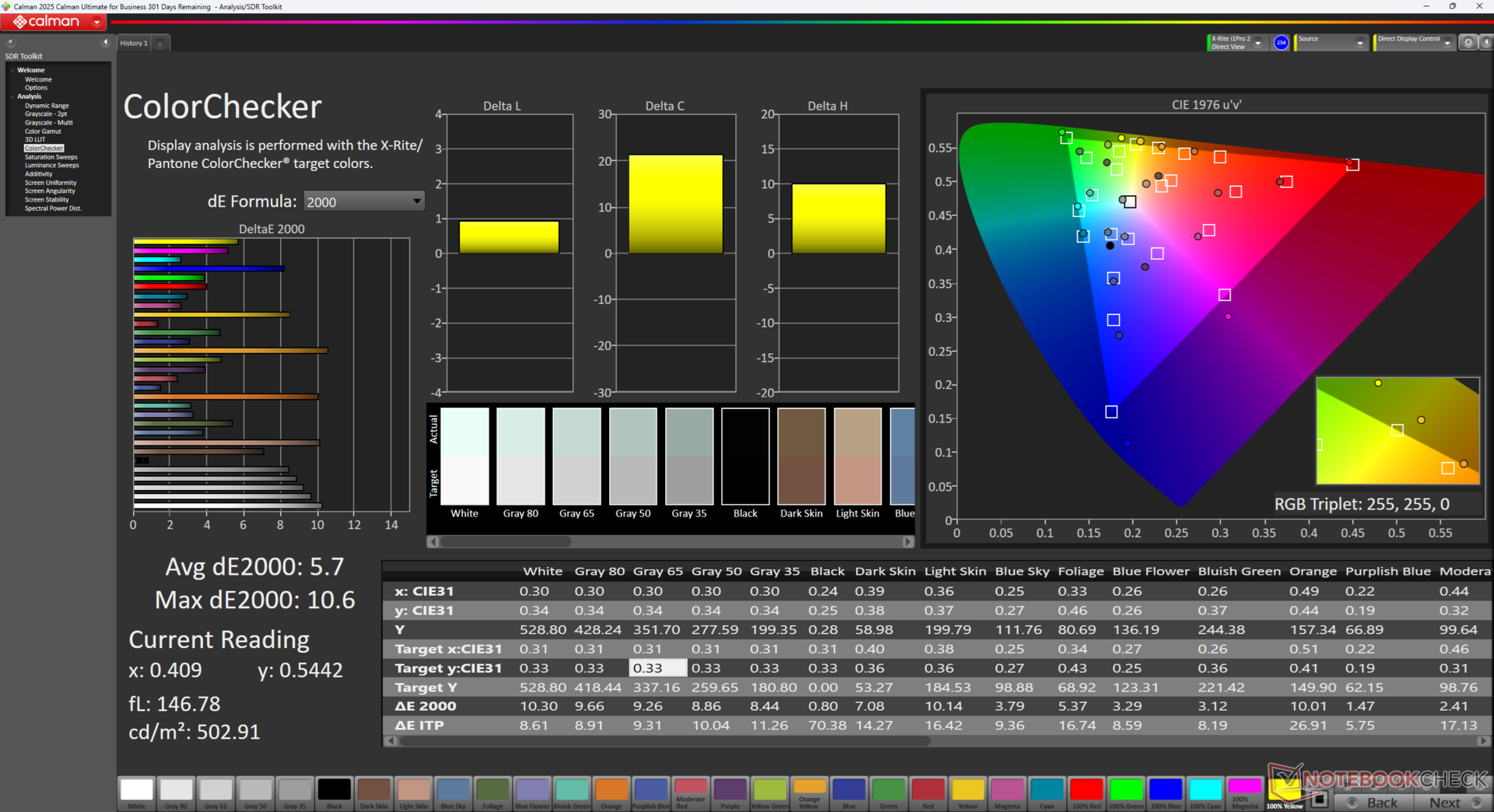Select the 100% Red patch button

(1087, 793)
